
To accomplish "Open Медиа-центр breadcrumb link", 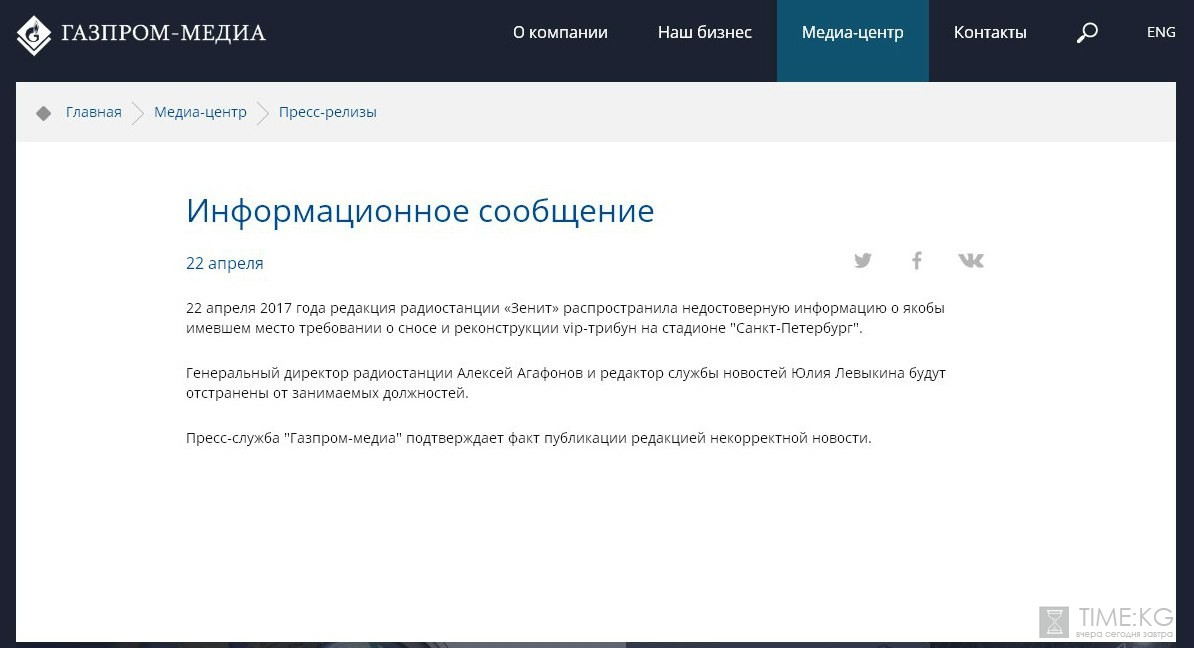I will pos(200,112).
